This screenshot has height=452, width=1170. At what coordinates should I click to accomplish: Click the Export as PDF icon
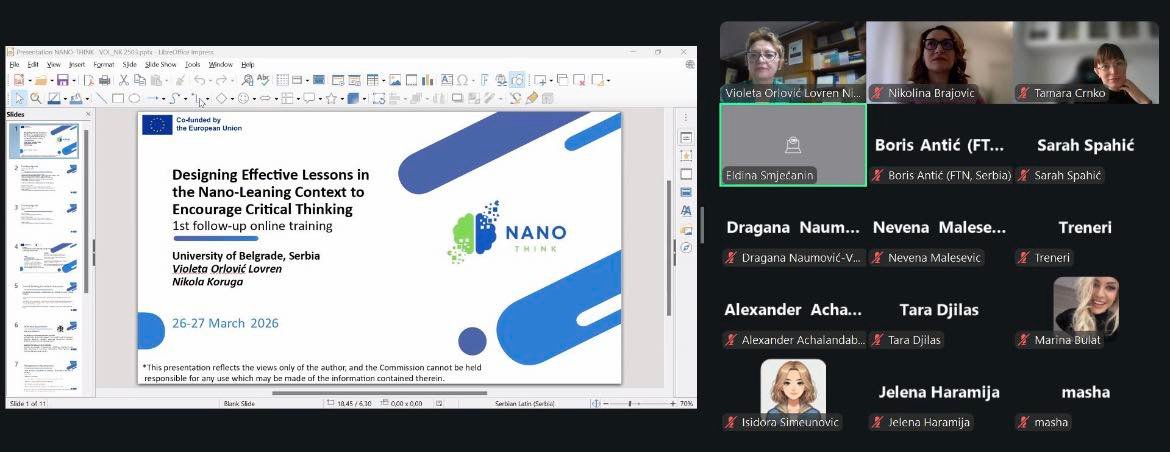89,81
